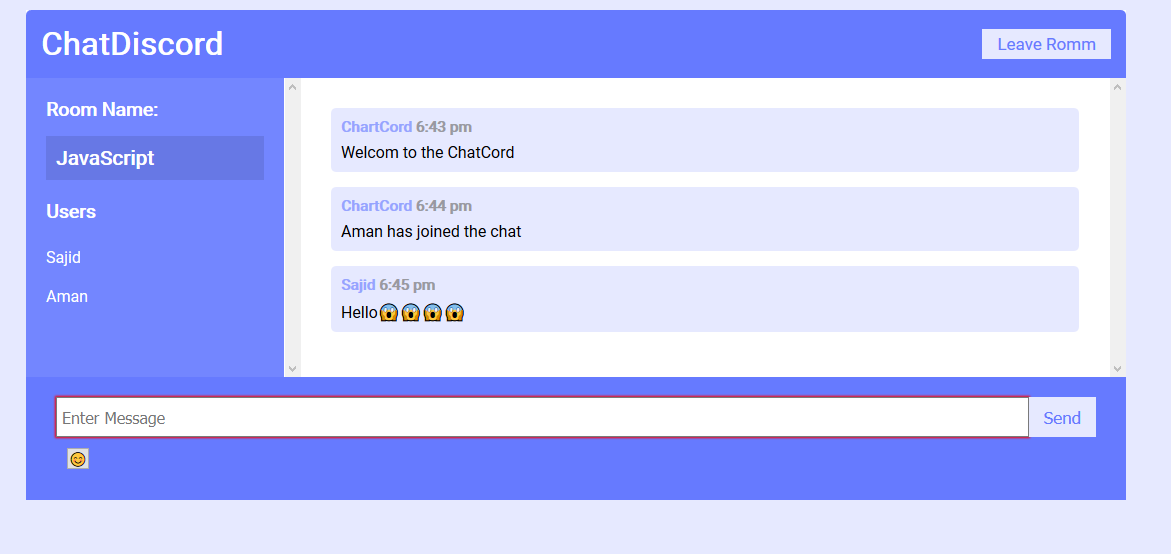
Task: Click the first screaming emoji in Hello message
Action: point(388,313)
